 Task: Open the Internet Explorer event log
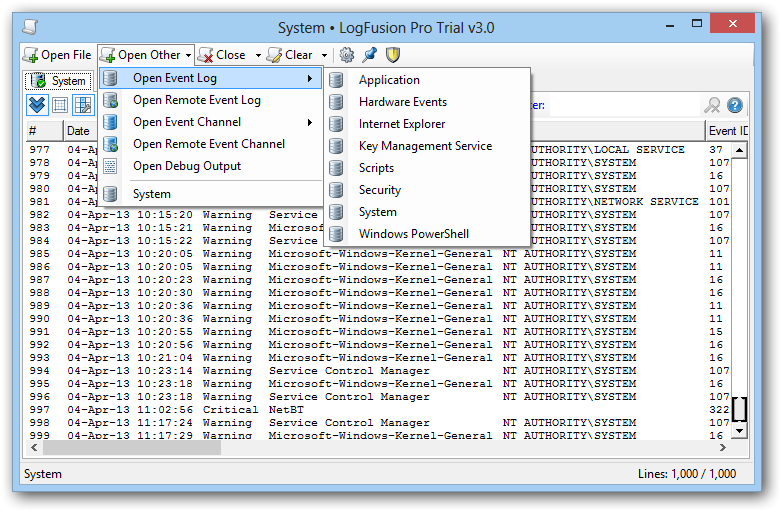click(x=427, y=124)
